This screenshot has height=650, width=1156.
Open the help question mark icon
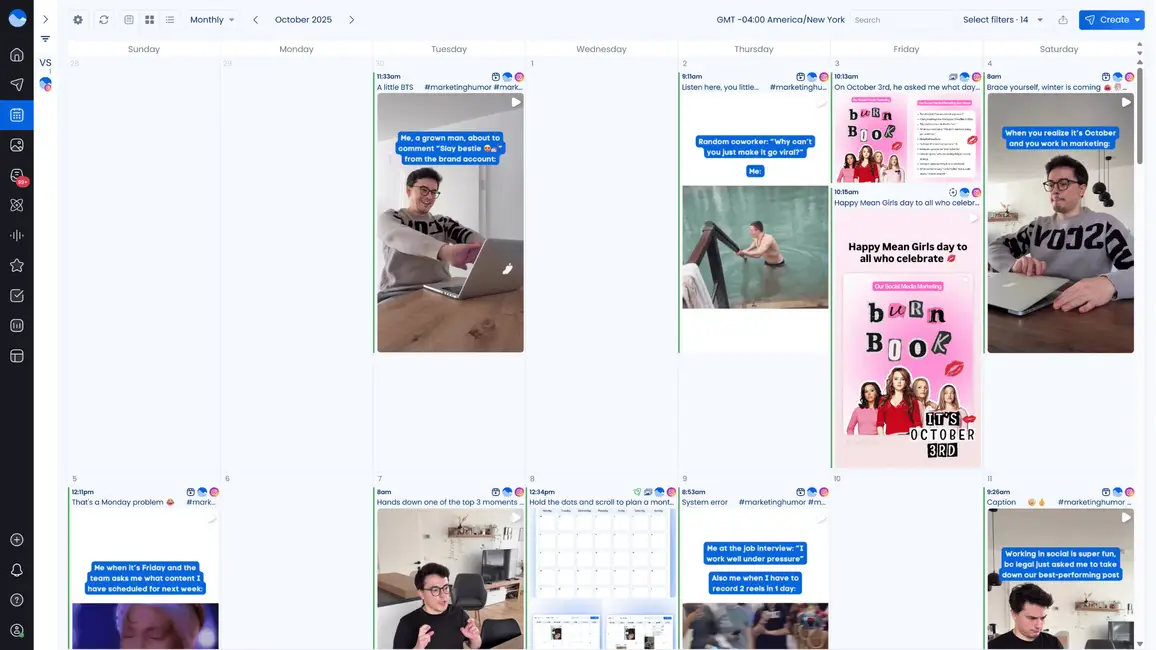tap(16, 600)
